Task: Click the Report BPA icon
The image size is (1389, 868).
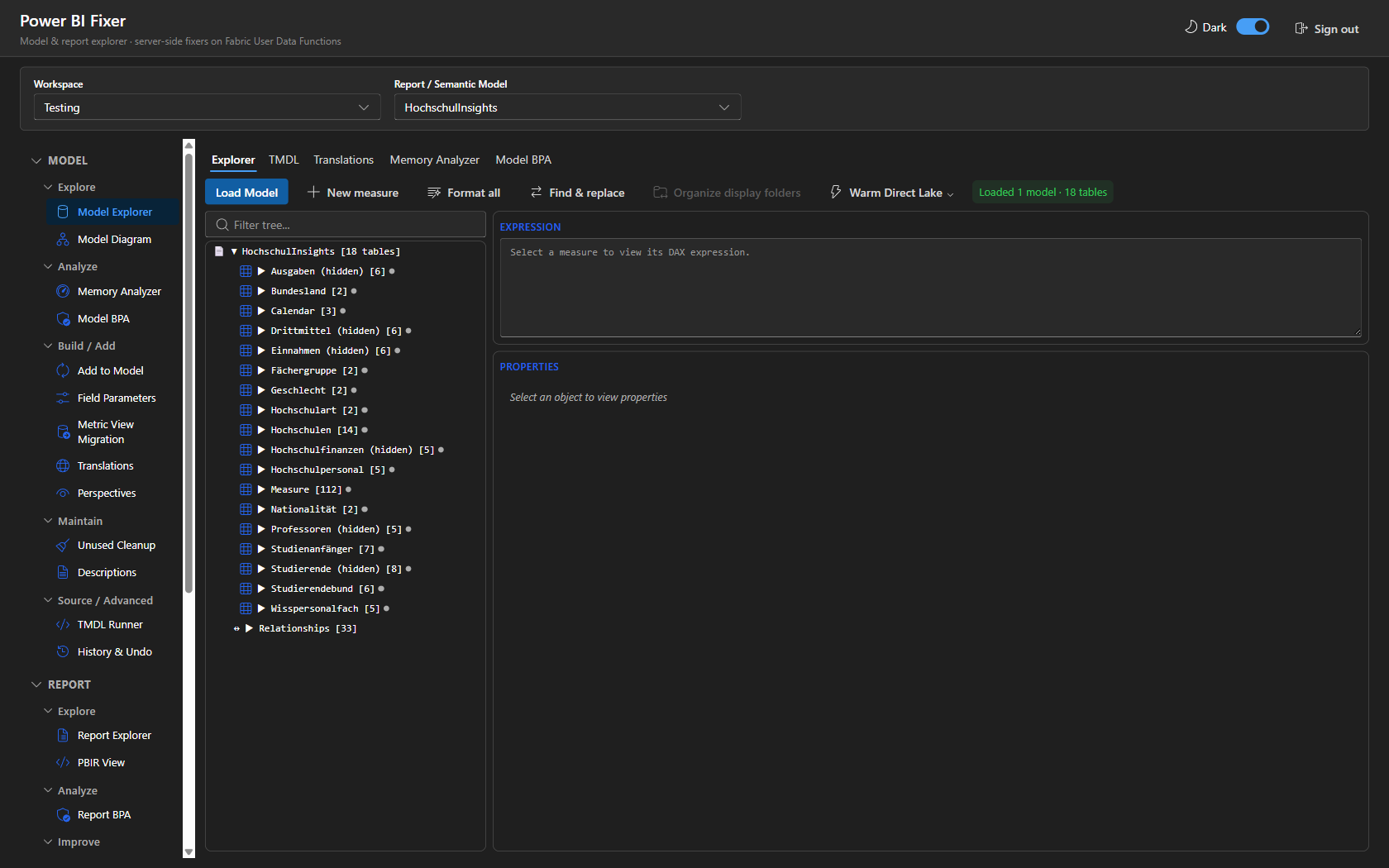Action: click(x=63, y=814)
